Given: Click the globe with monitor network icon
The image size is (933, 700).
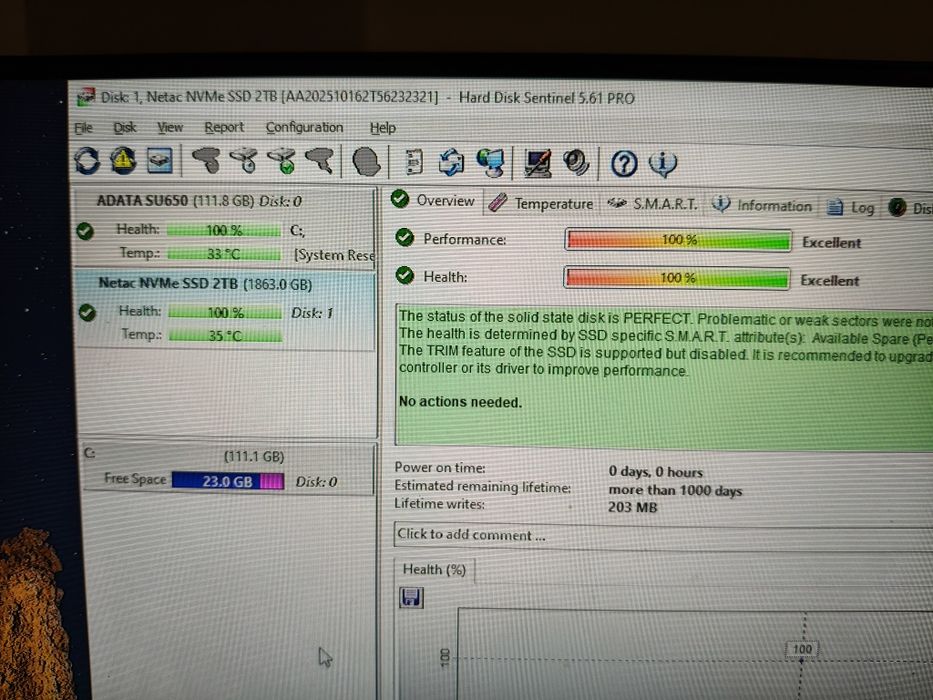Looking at the screenshot, I should tap(491, 163).
